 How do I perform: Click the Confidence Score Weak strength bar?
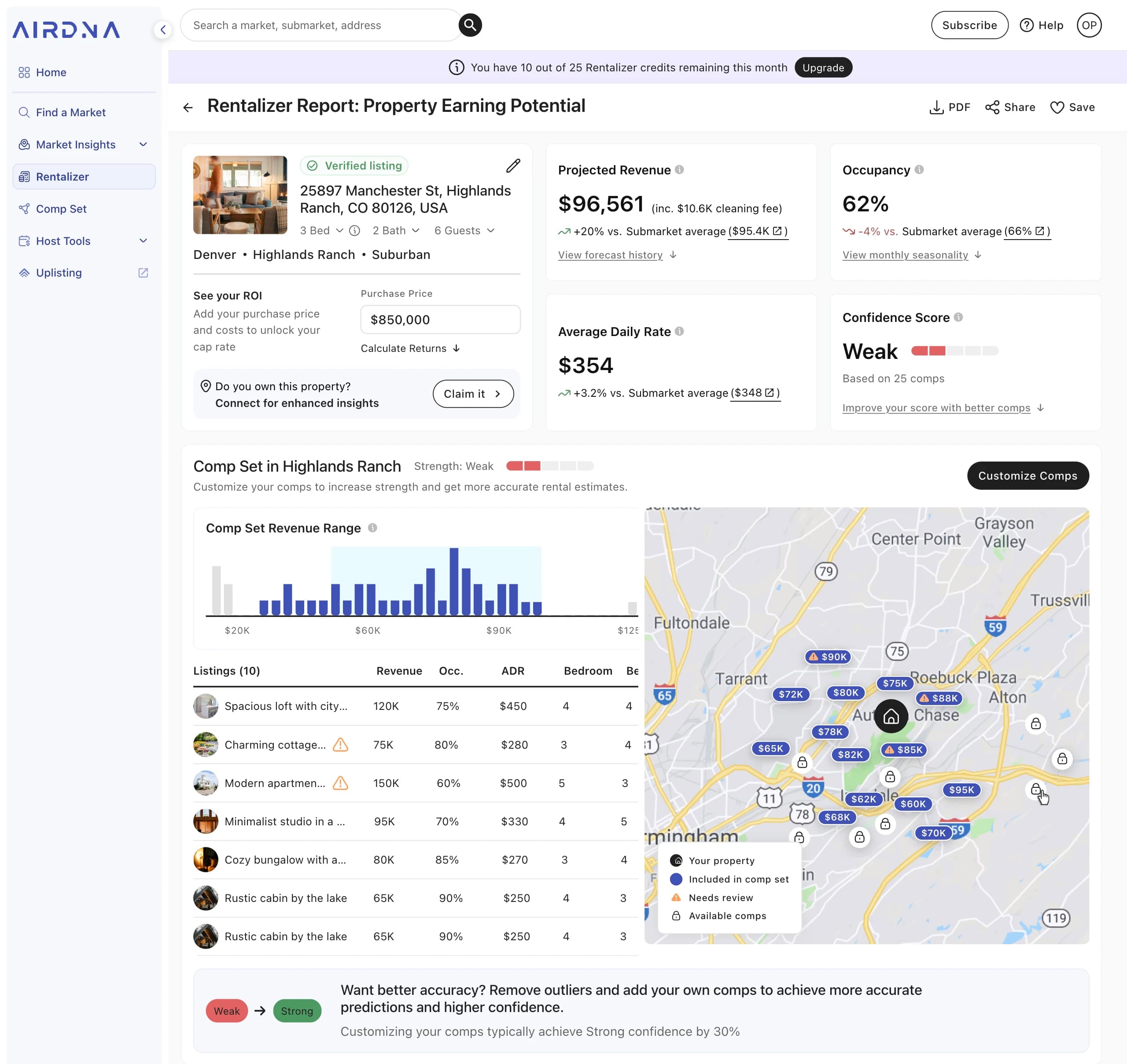954,351
